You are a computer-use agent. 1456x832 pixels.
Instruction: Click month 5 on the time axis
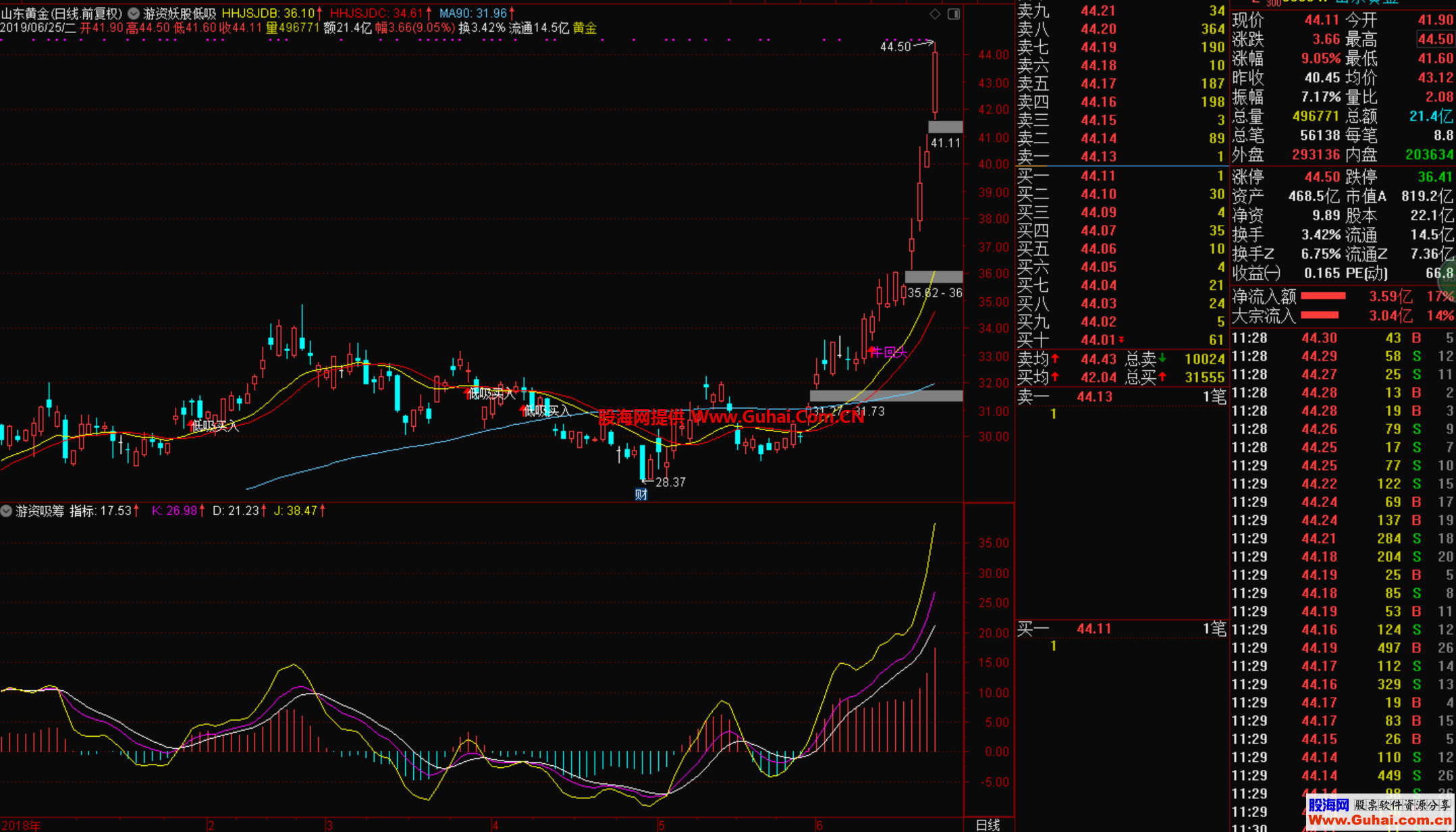click(662, 825)
